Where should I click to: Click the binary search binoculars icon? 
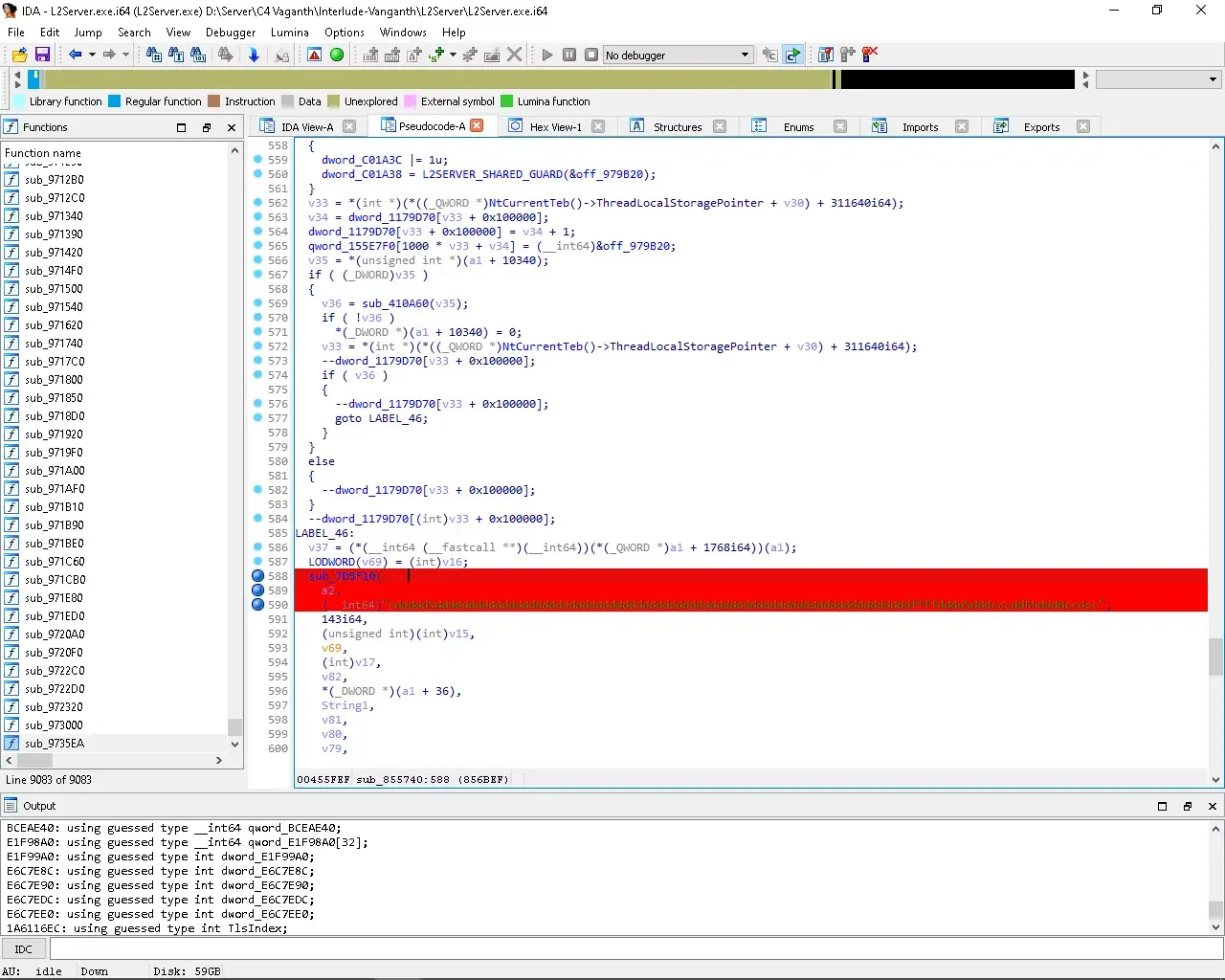pyautogui.click(x=198, y=55)
